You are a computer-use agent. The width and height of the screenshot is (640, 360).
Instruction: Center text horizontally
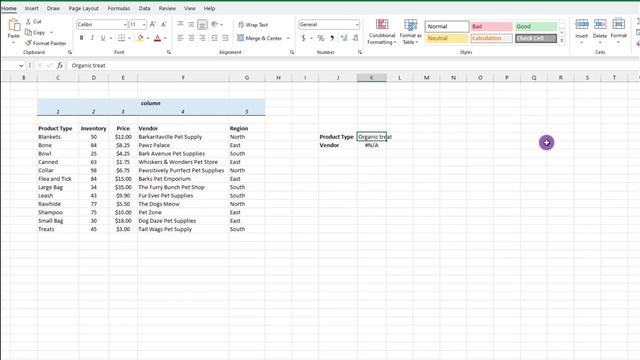pos(191,38)
